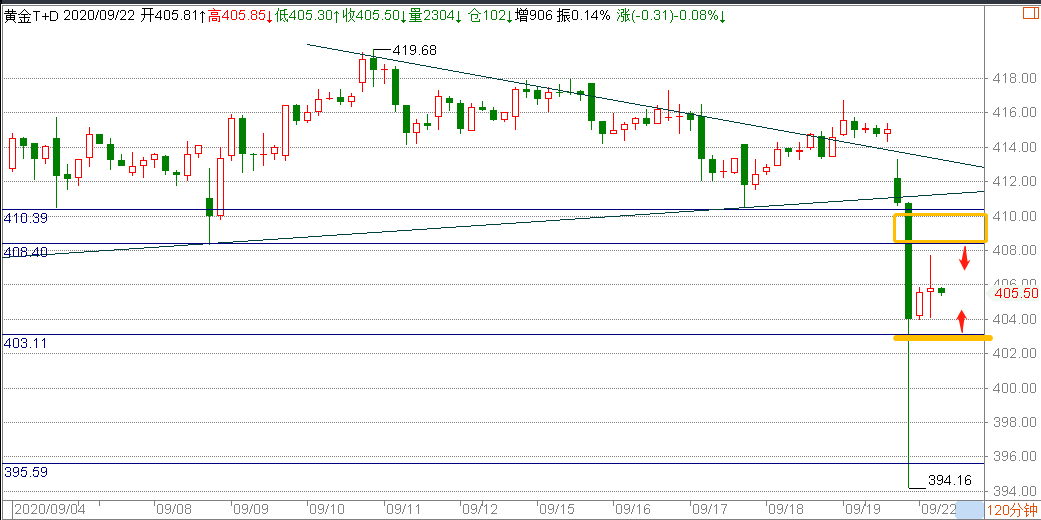1041x520 pixels.
Task: Click the 09/16 date axis label
Action: [x=632, y=510]
